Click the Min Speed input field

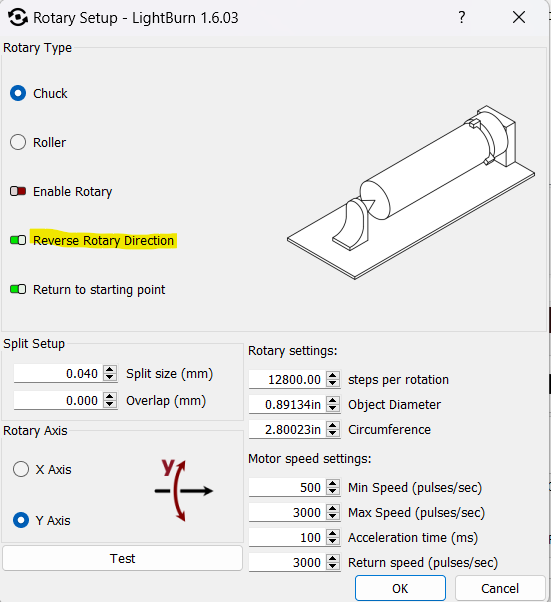pyautogui.click(x=287, y=487)
